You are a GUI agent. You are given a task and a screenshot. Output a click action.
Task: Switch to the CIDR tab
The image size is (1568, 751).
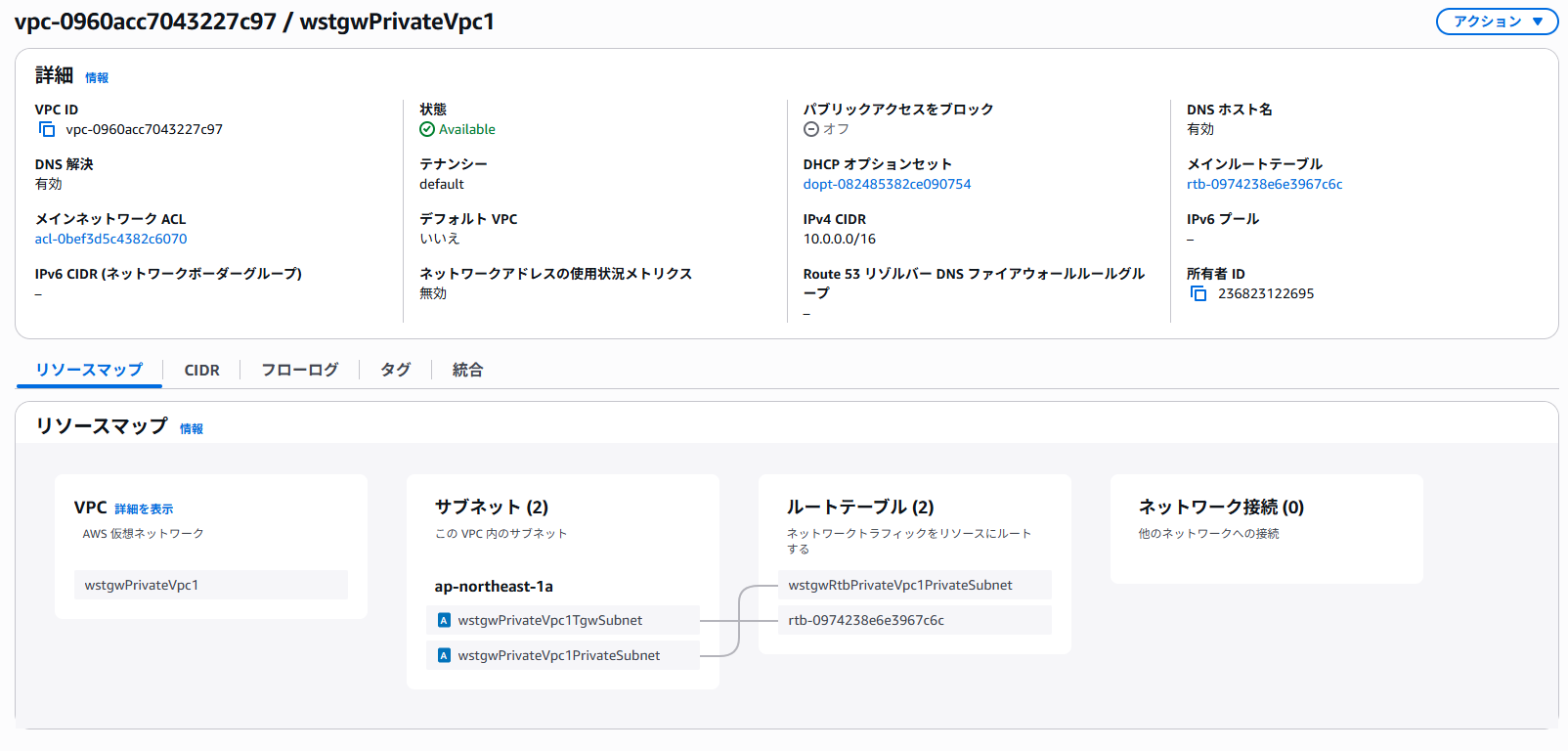click(202, 370)
